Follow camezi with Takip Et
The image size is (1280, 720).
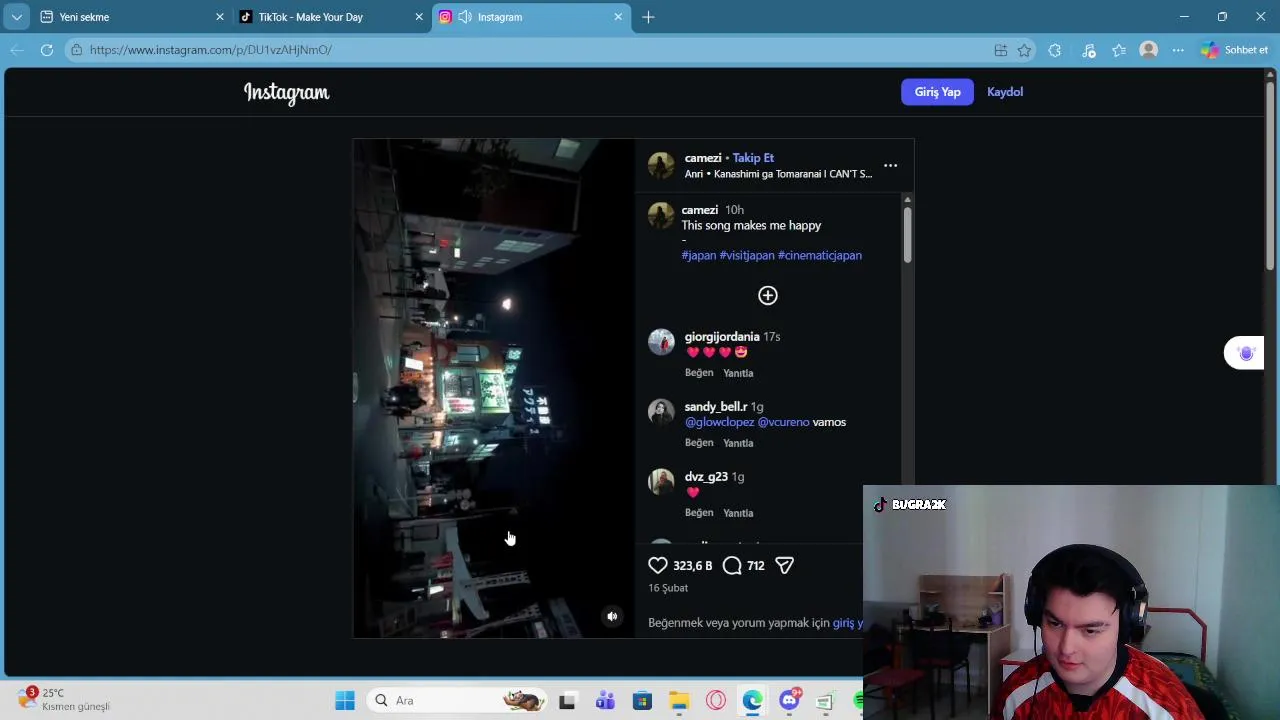pyautogui.click(x=753, y=158)
